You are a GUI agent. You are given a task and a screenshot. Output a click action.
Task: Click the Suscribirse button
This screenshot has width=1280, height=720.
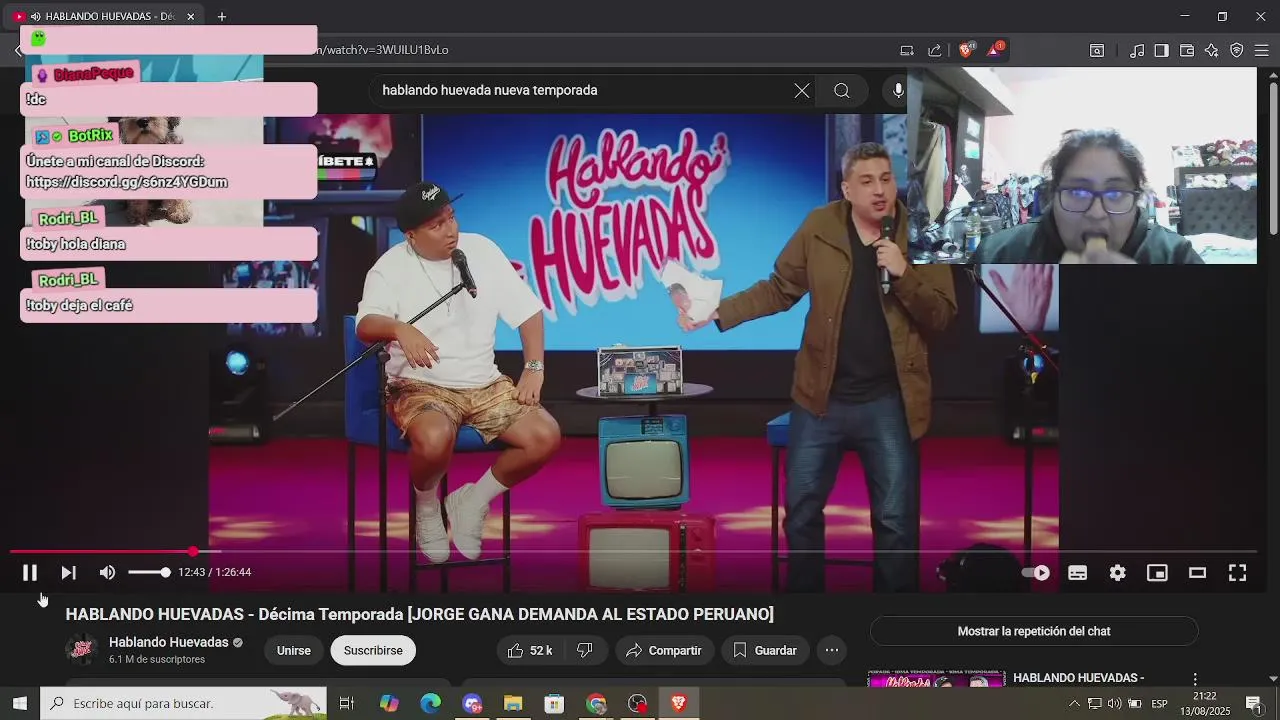(373, 650)
